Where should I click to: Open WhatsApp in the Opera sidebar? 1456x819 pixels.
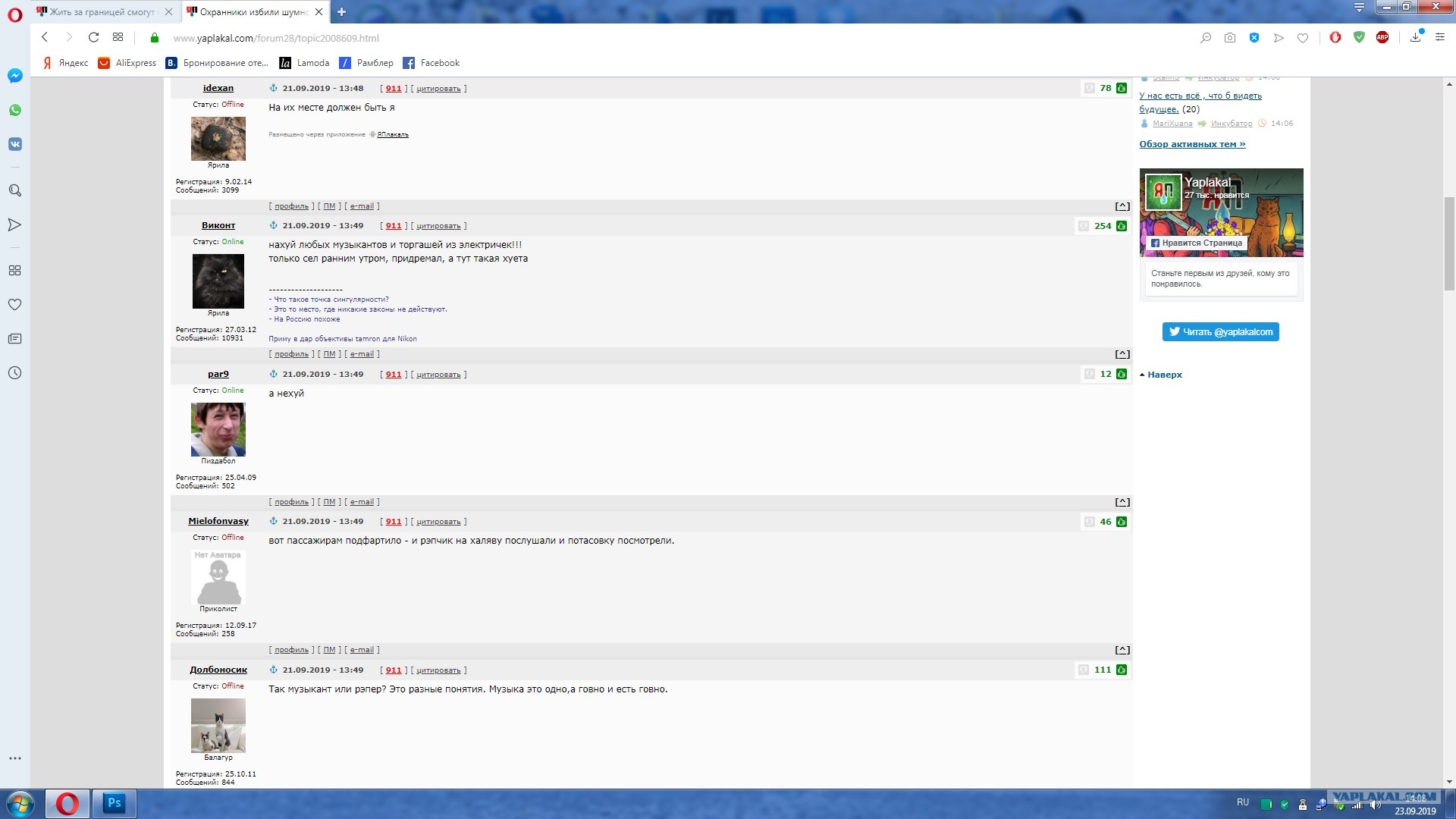14,110
